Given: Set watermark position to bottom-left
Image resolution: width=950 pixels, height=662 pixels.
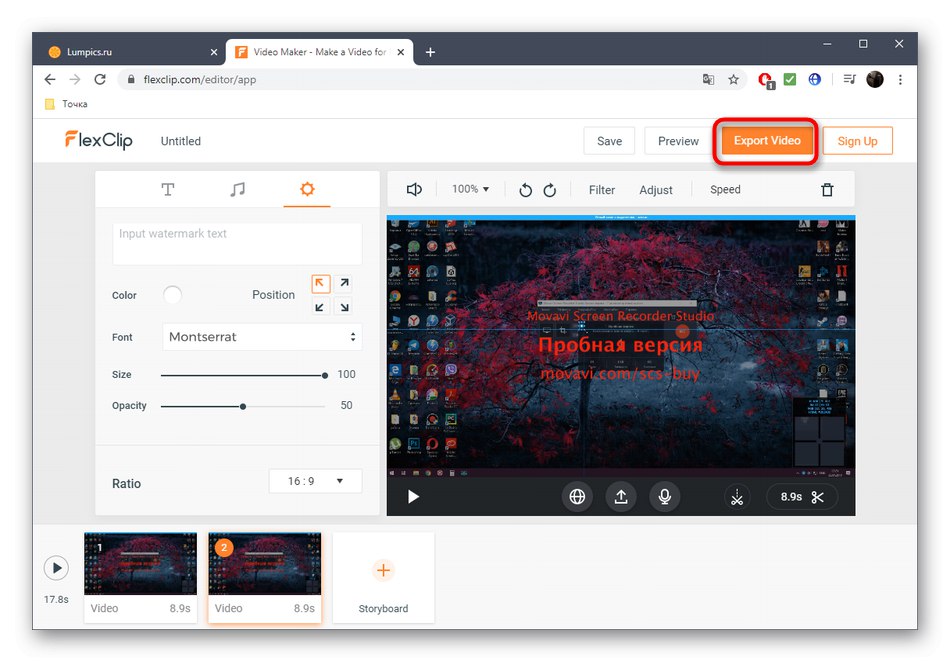Looking at the screenshot, I should coord(321,306).
